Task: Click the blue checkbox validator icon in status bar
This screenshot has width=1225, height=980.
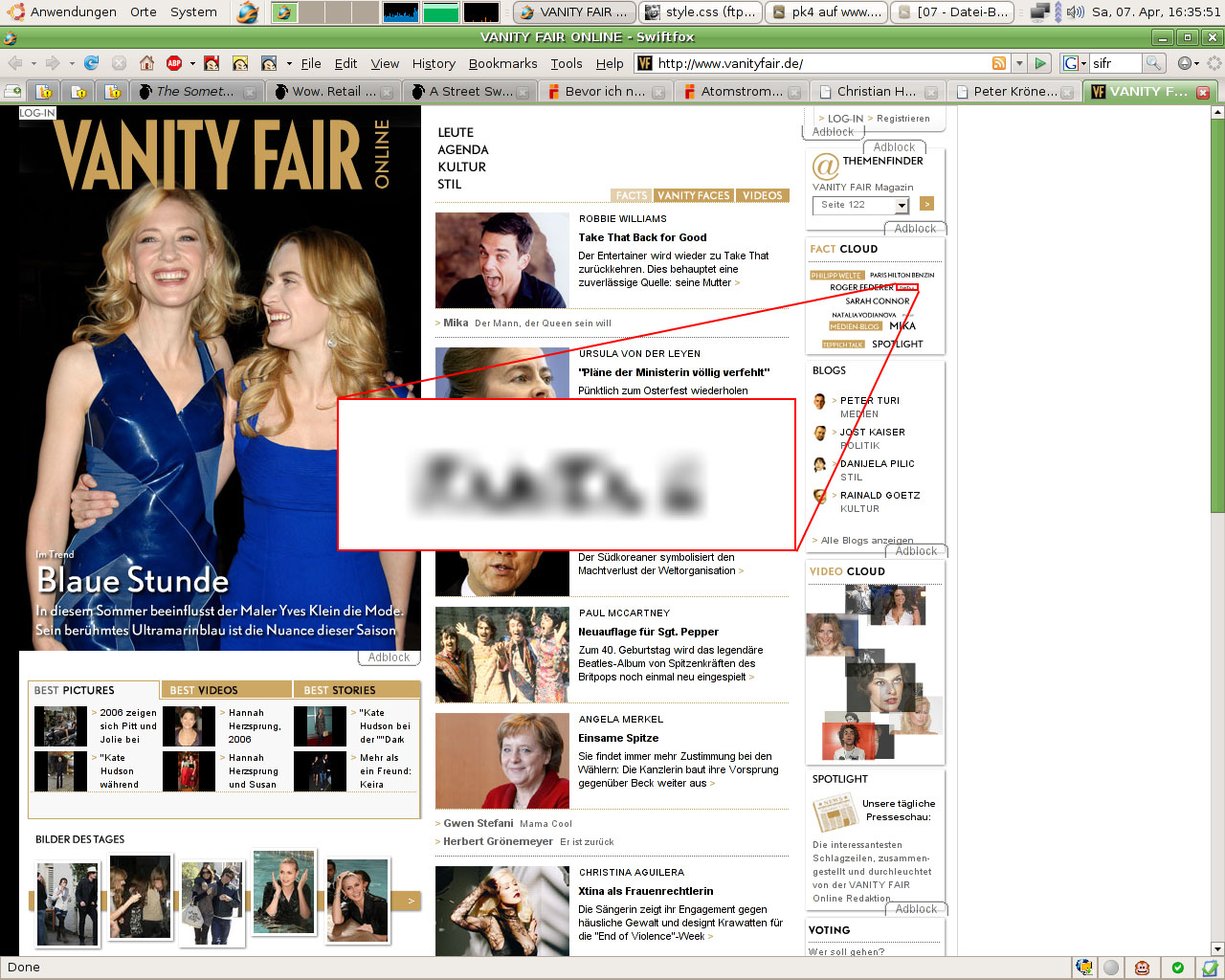Action: [1211, 968]
